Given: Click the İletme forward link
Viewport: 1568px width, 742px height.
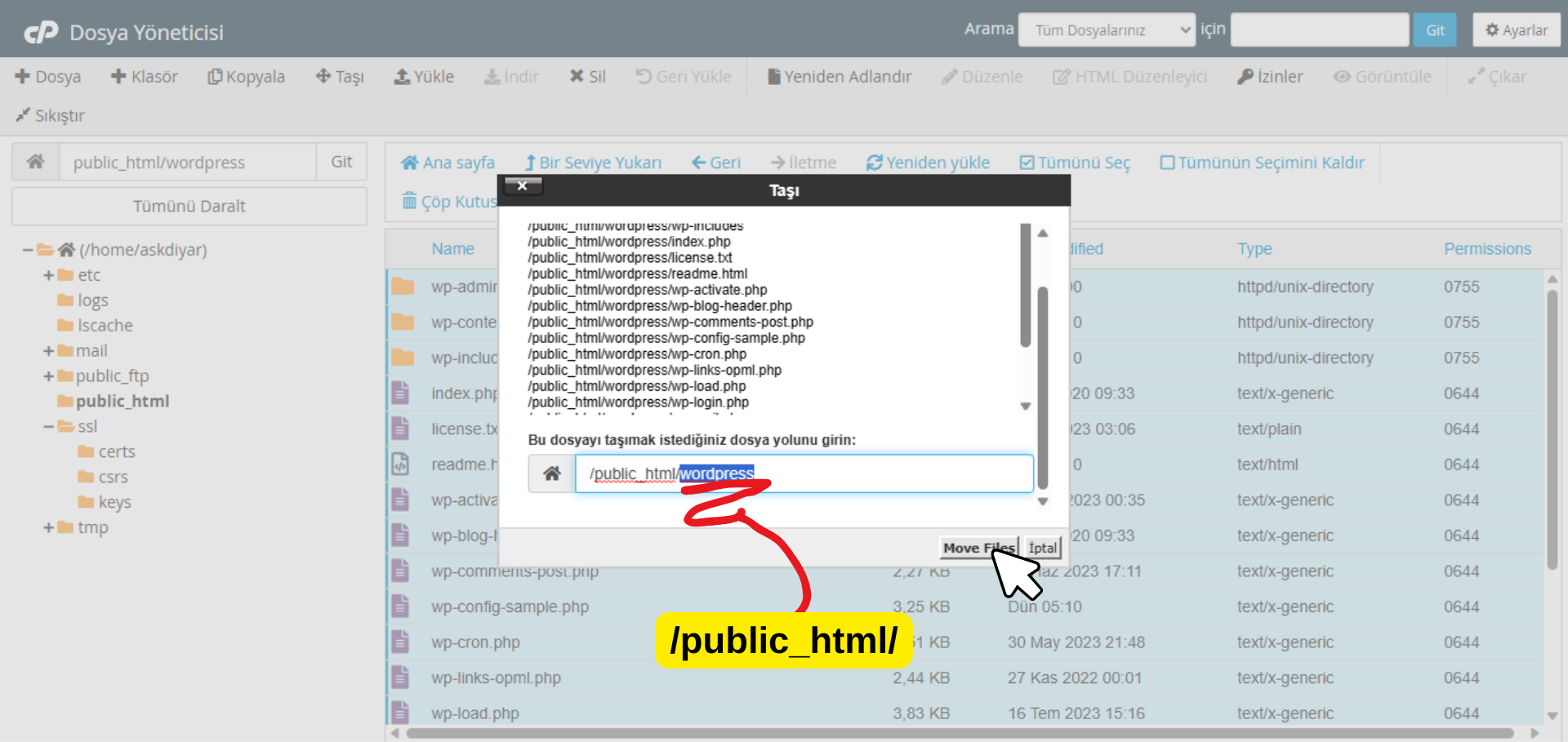Looking at the screenshot, I should [x=804, y=162].
